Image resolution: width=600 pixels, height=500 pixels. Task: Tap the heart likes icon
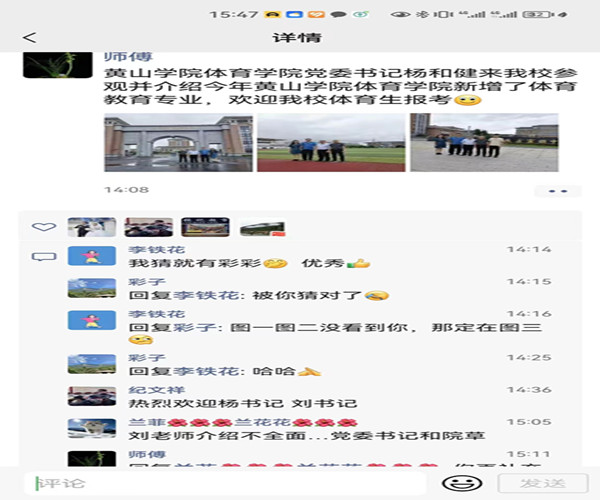coord(44,227)
